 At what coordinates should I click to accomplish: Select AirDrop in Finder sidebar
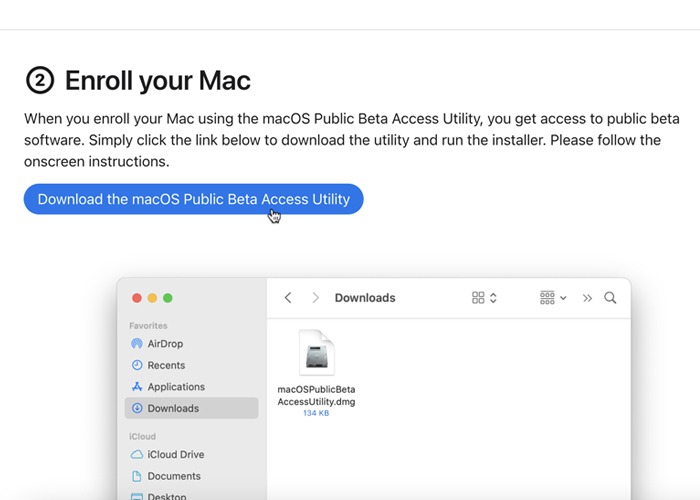tap(191, 344)
